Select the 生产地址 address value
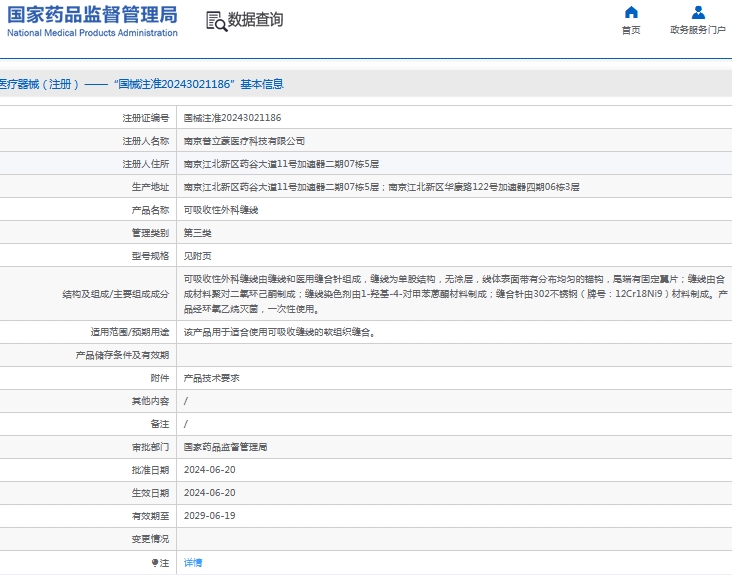 381,187
